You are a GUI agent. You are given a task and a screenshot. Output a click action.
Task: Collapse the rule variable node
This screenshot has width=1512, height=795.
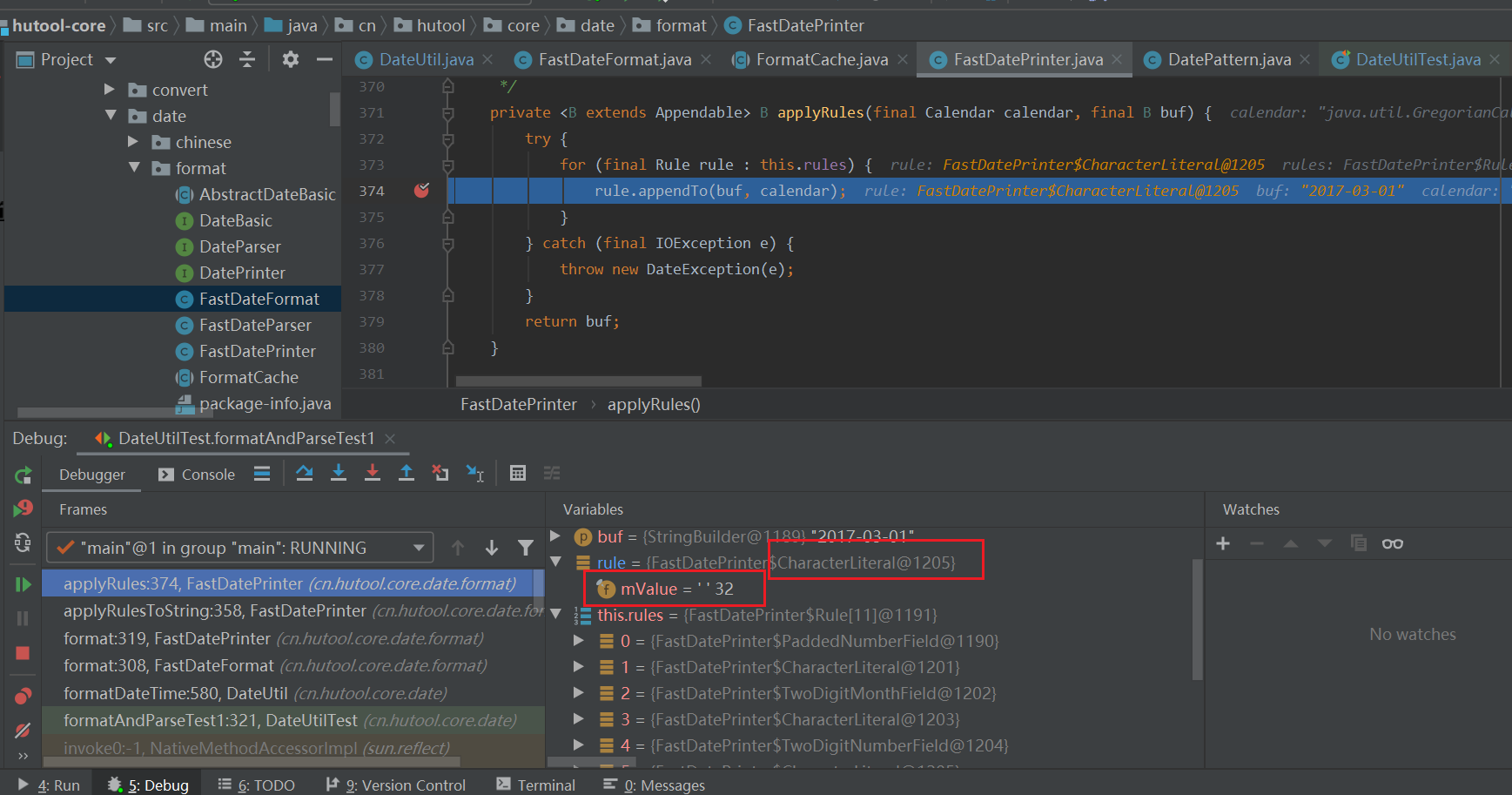(x=556, y=562)
